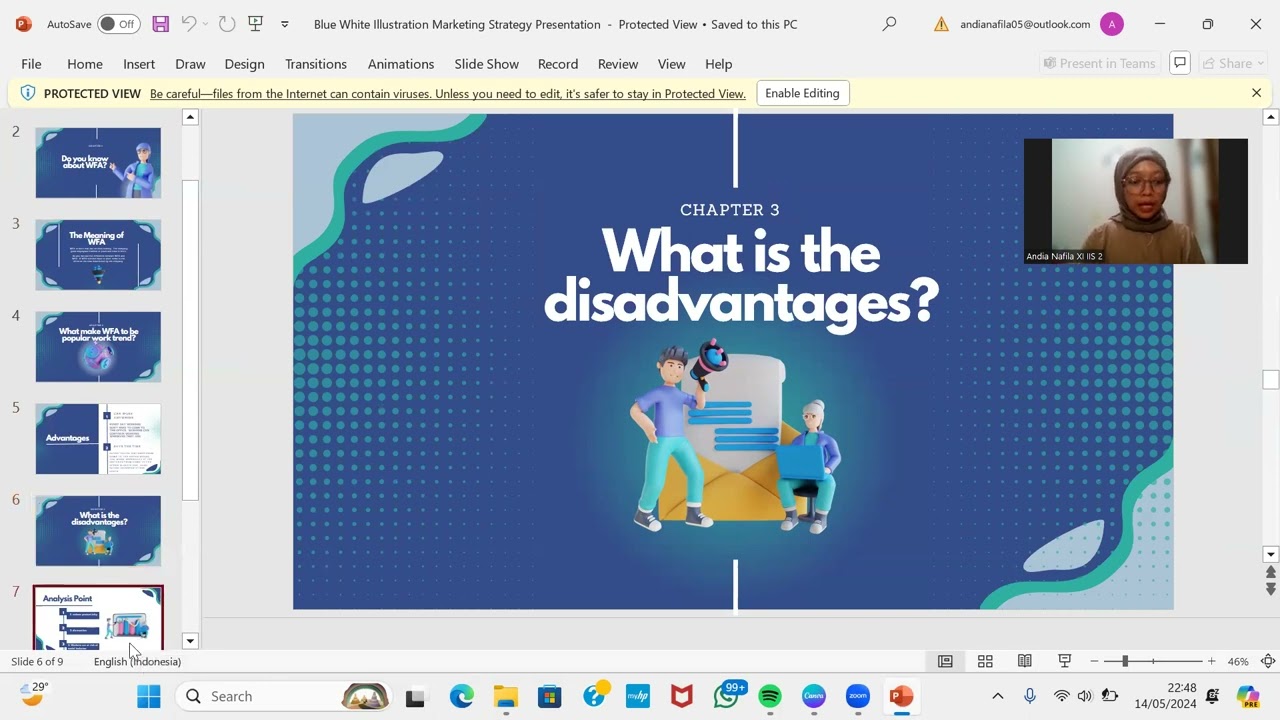Viewport: 1280px width, 720px height.
Task: Open Zoom app from taskbar
Action: pyautogui.click(x=858, y=696)
